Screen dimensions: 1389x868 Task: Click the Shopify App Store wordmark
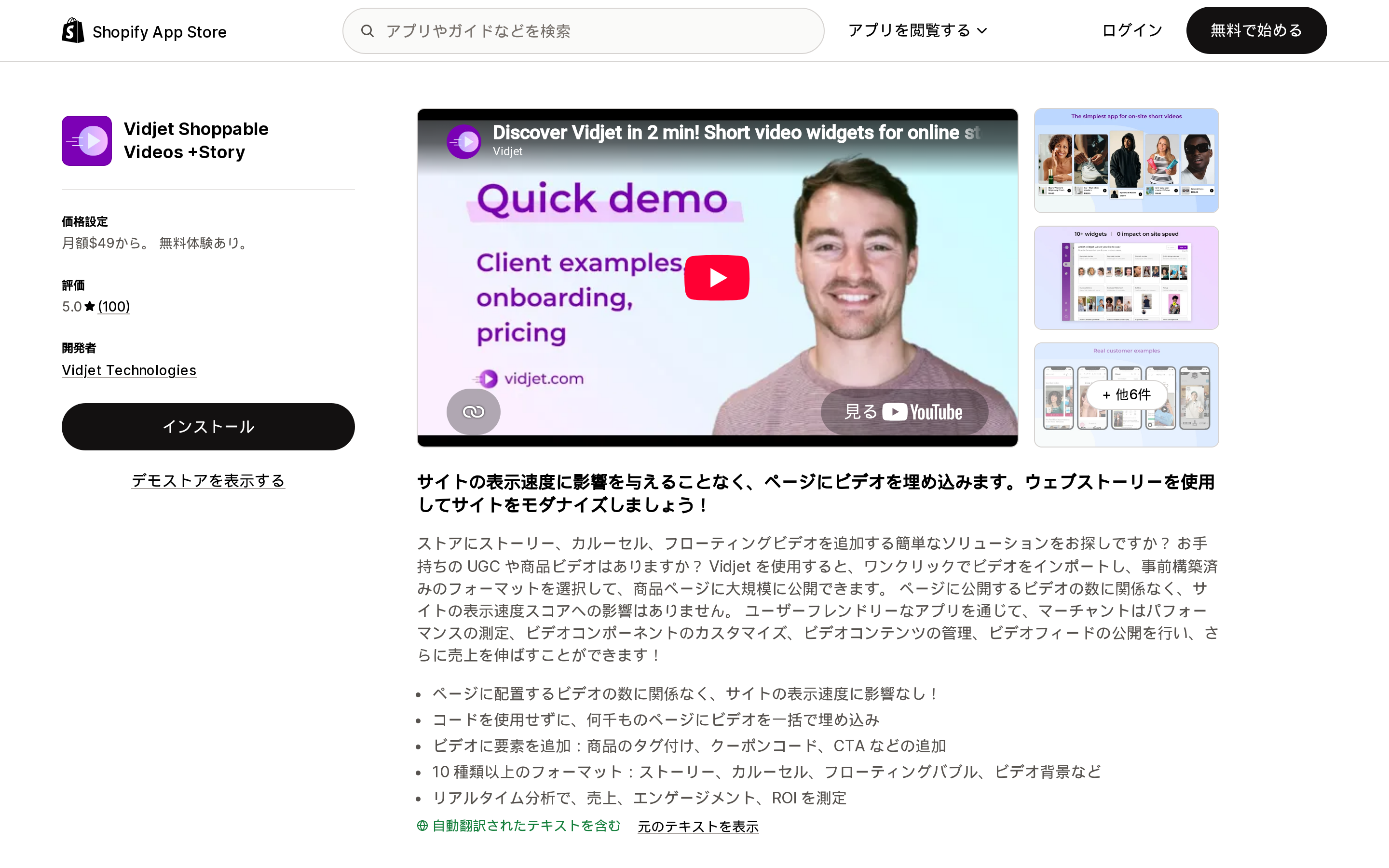pyautogui.click(x=160, y=31)
